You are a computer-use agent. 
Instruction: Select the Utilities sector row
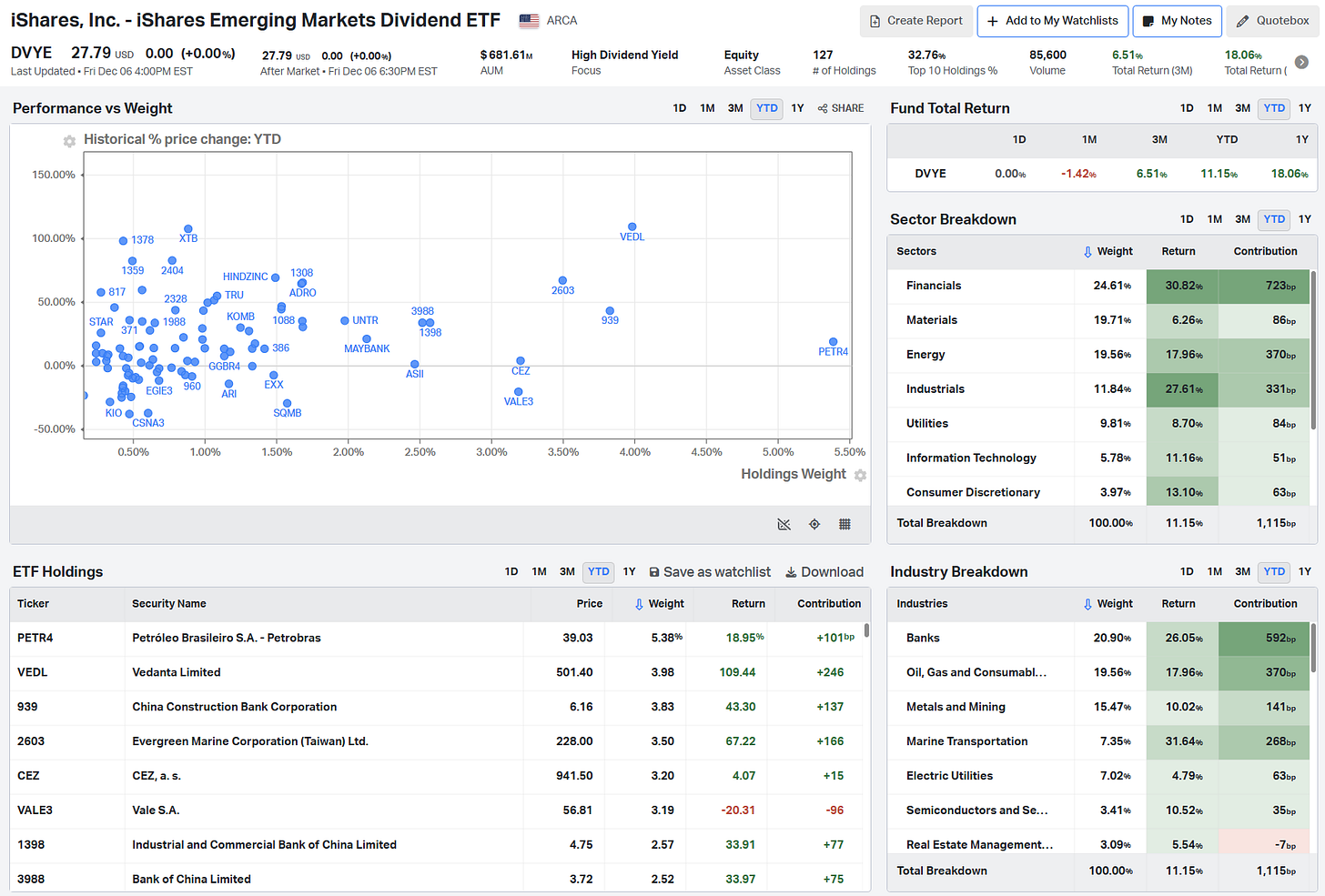1098,424
